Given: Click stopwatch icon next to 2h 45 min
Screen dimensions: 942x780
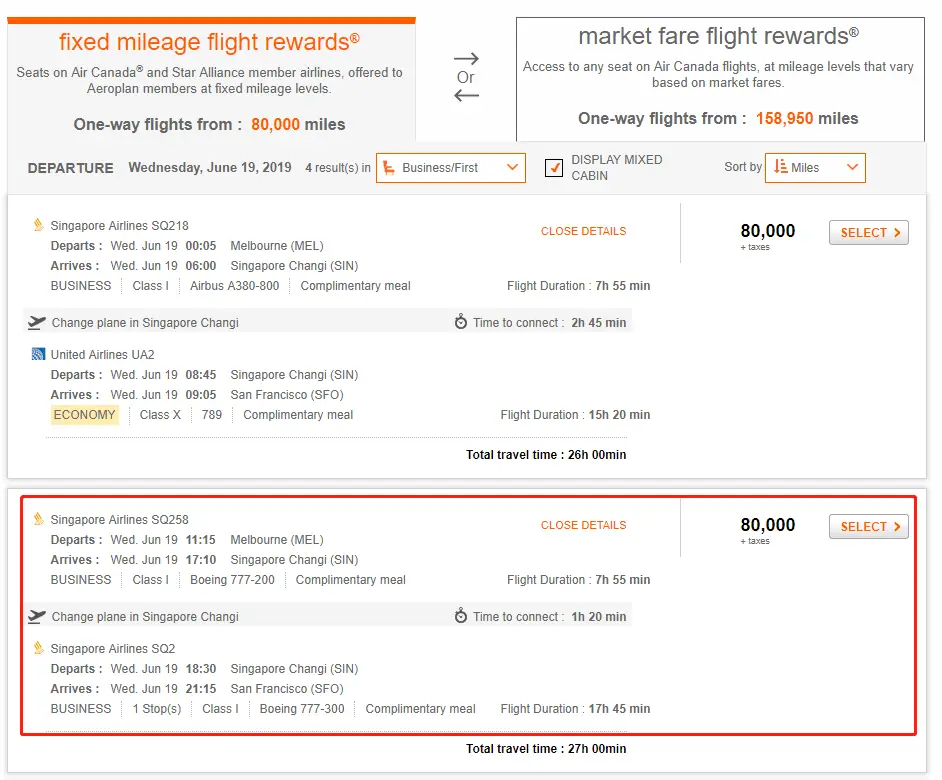Looking at the screenshot, I should coord(461,322).
